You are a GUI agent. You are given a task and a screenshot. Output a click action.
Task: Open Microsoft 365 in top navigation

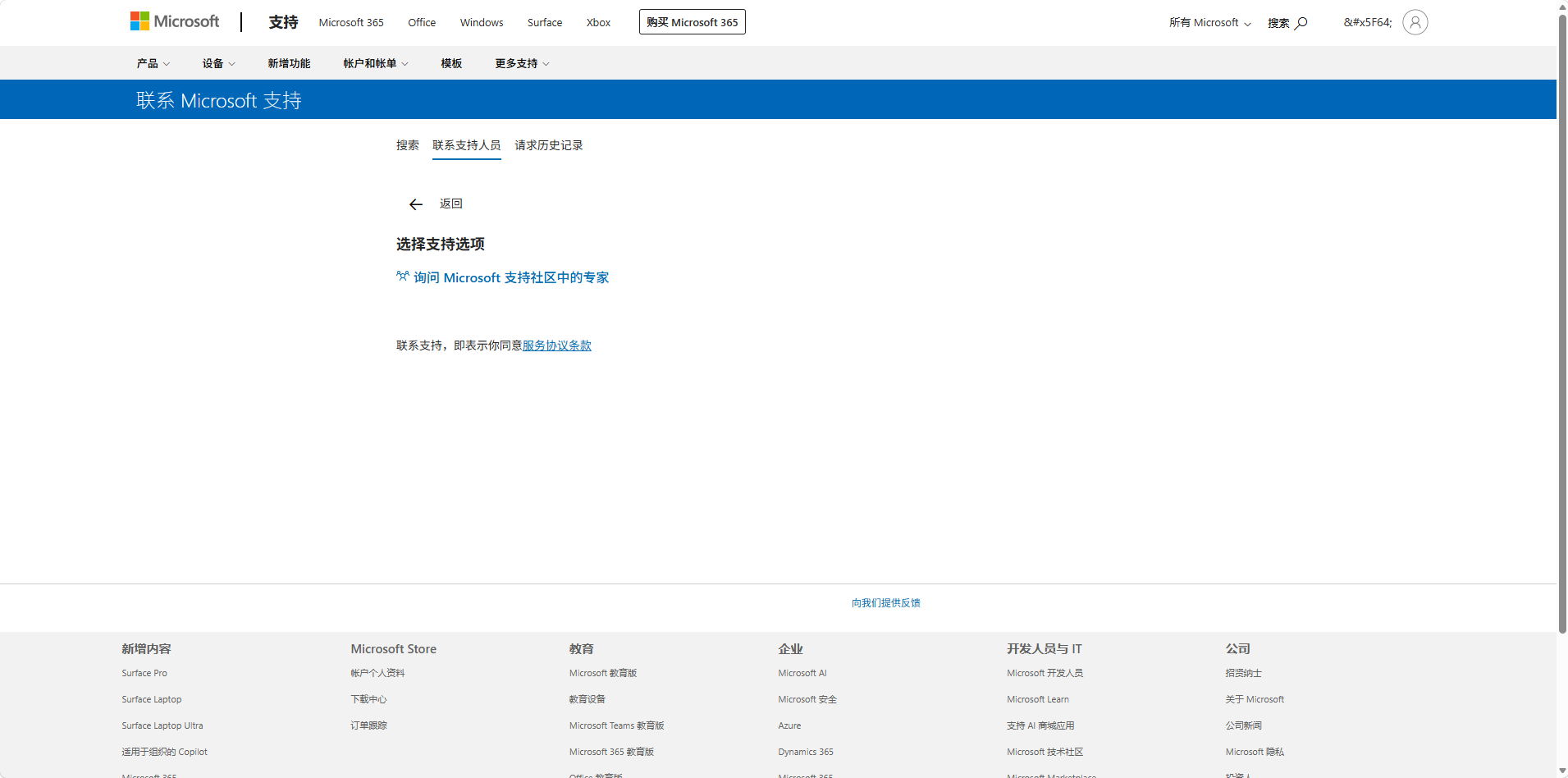[351, 22]
